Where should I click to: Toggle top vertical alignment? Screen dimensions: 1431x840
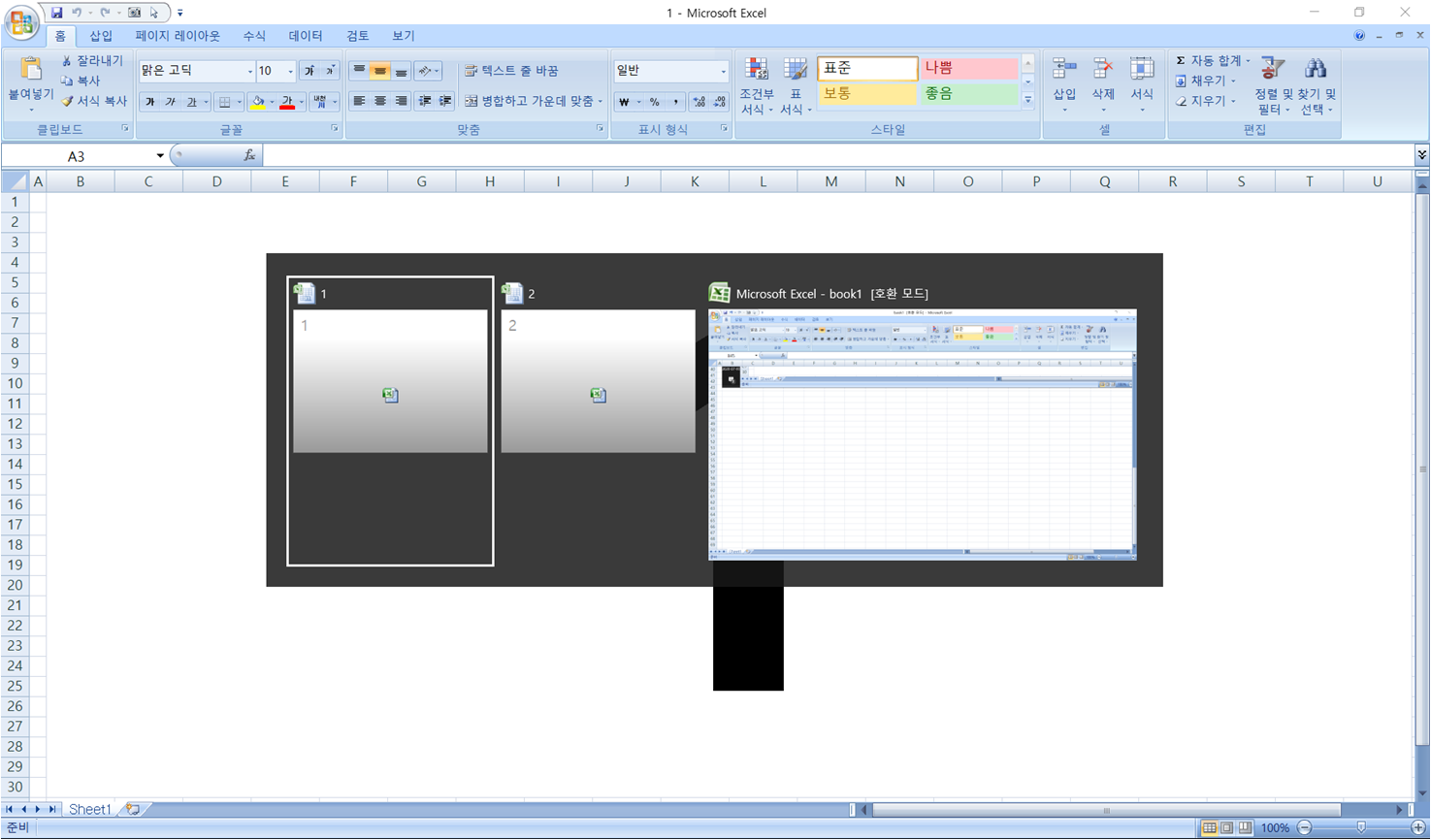[x=359, y=71]
